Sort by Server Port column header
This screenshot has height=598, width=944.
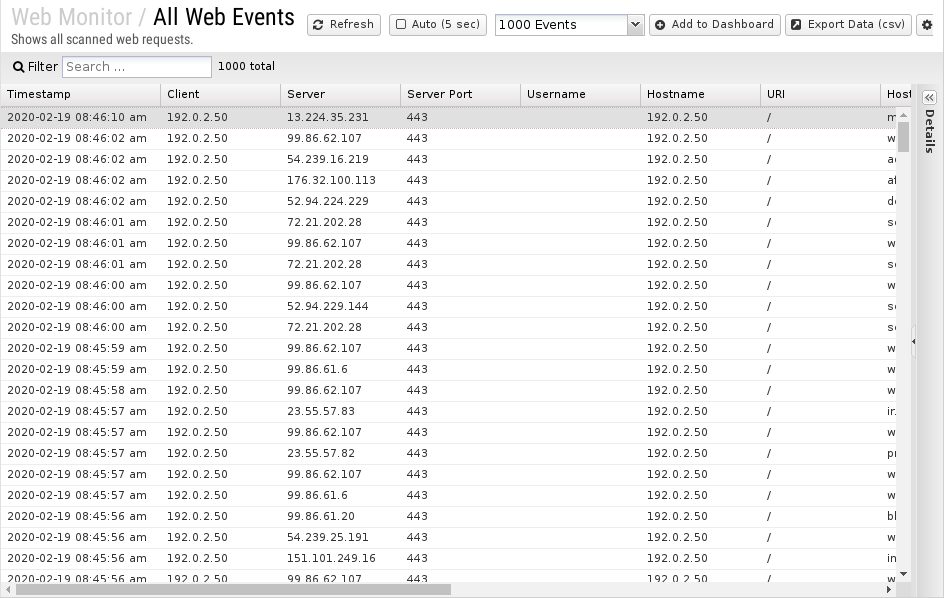coord(460,95)
